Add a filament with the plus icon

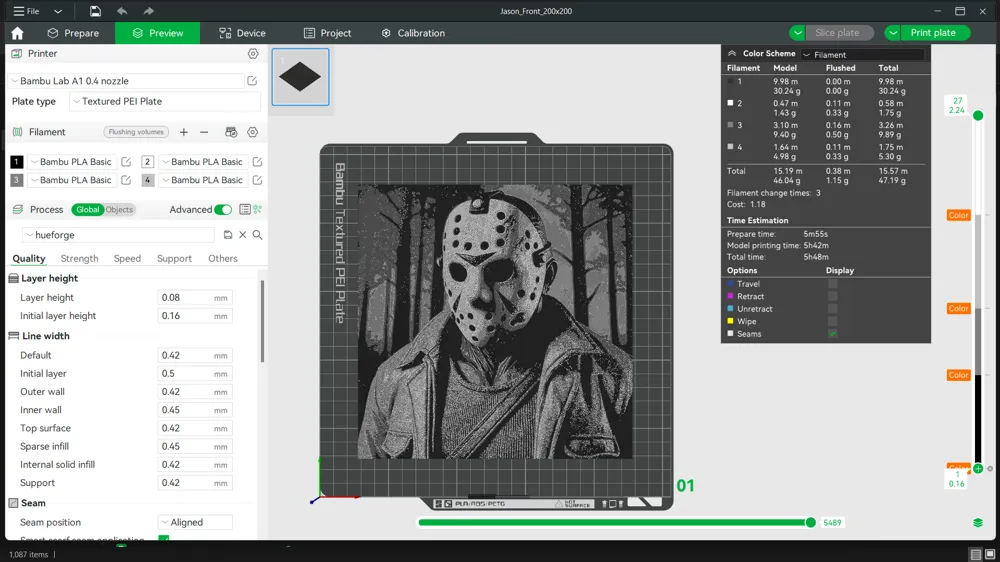coord(184,132)
